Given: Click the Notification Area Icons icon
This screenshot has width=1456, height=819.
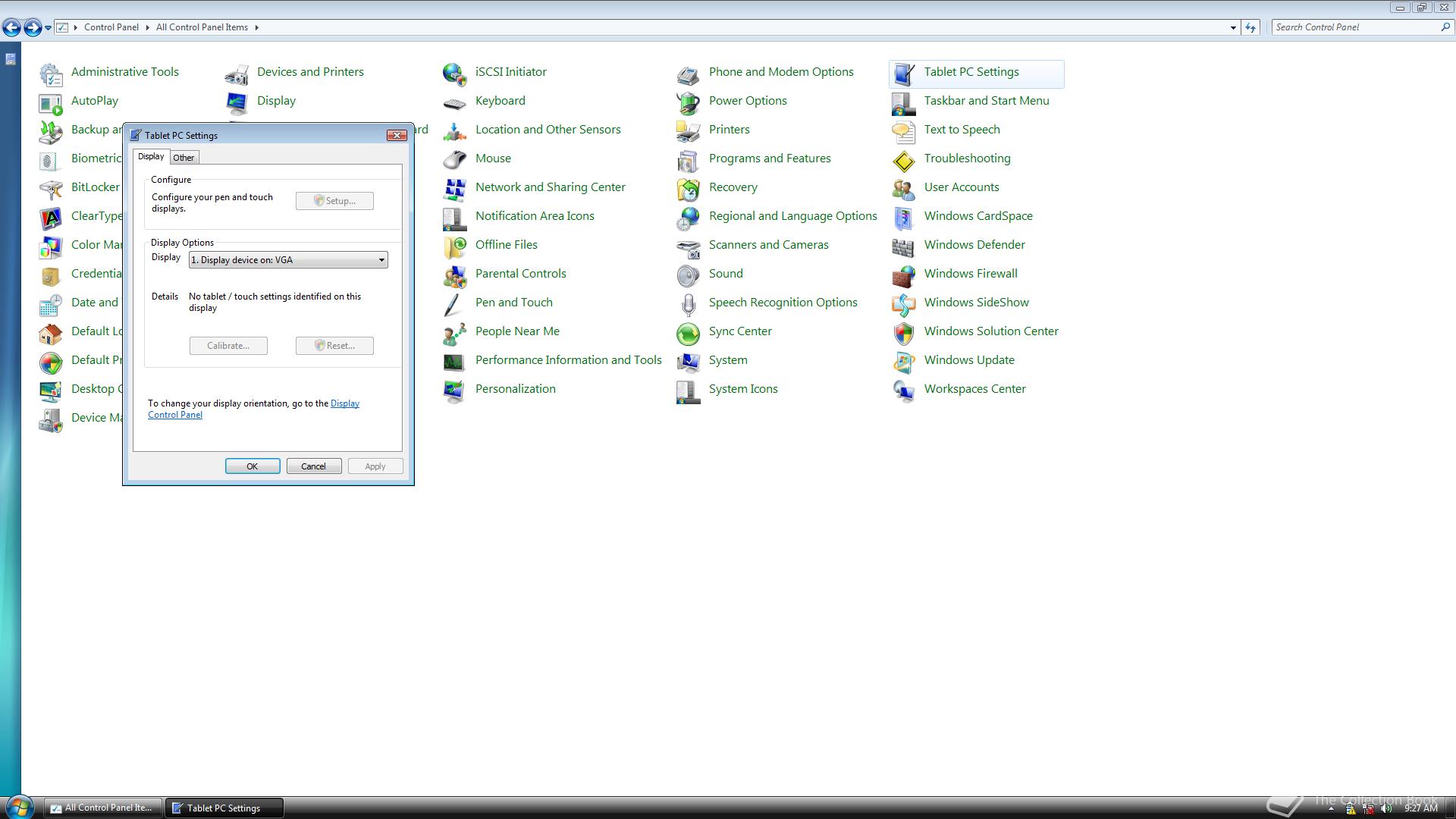Looking at the screenshot, I should click(455, 218).
